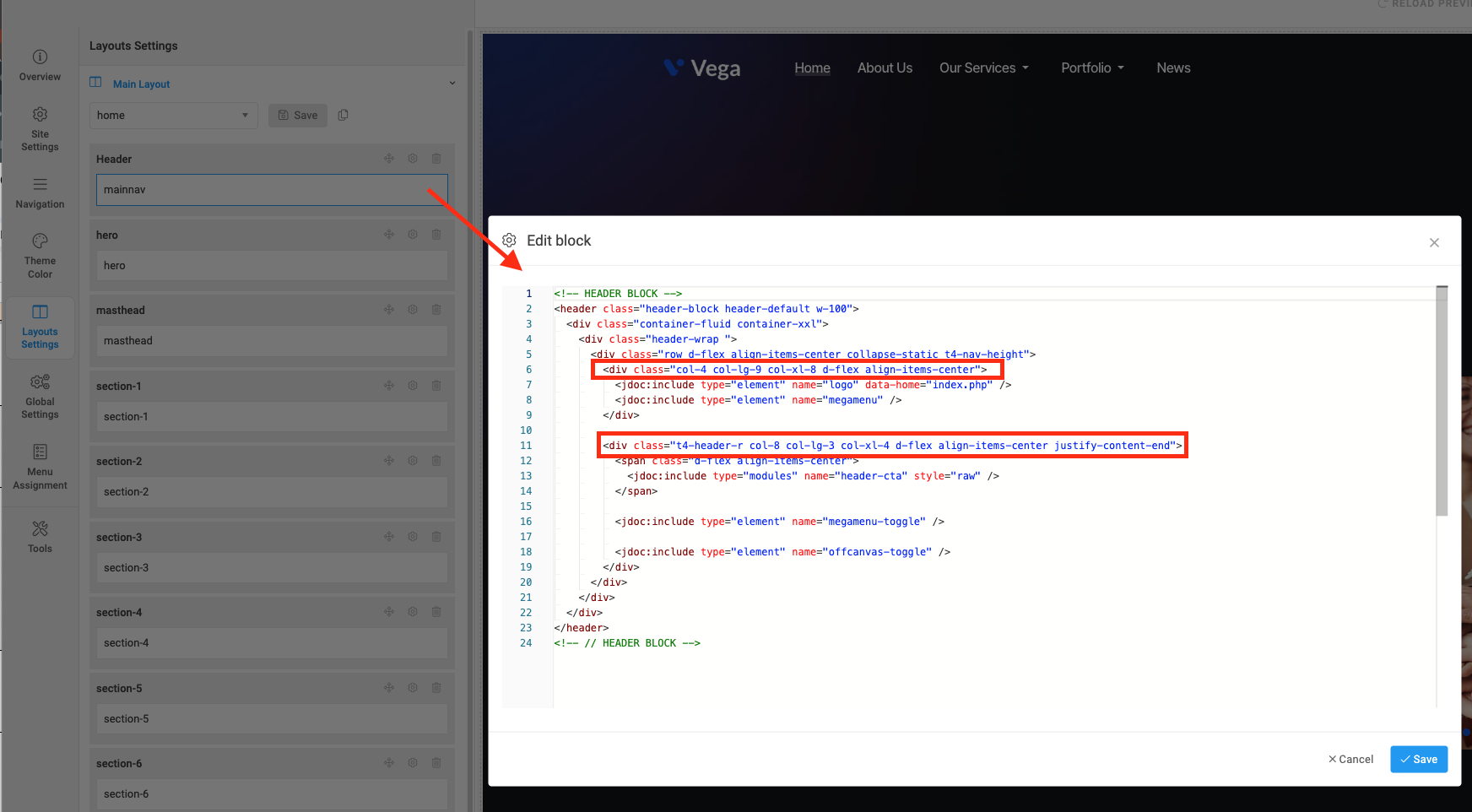Click the move handle of section-4
The width and height of the screenshot is (1472, 812).
point(389,612)
